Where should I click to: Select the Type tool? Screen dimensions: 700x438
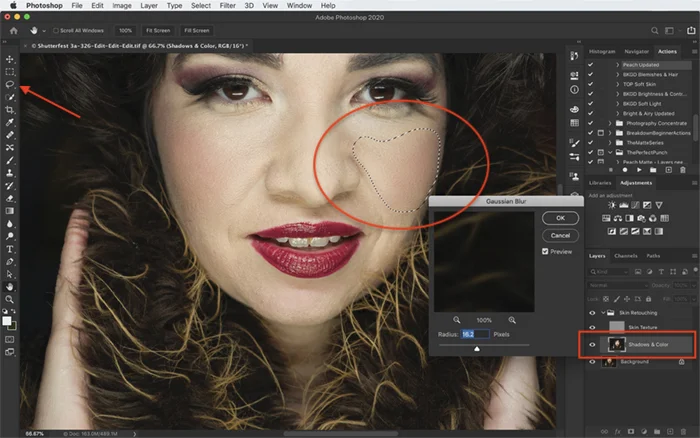10,249
